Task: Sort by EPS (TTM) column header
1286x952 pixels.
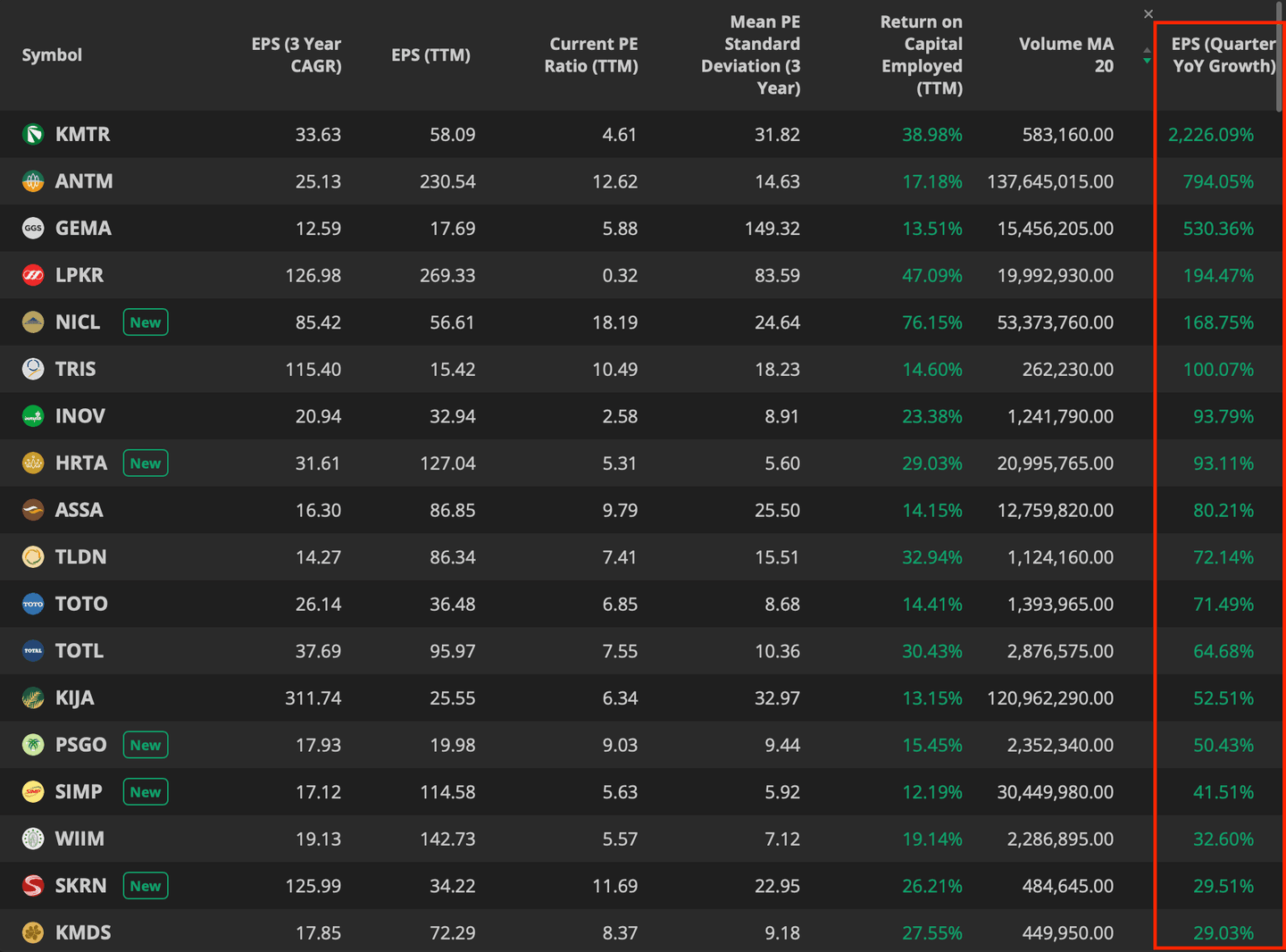Action: tap(430, 55)
